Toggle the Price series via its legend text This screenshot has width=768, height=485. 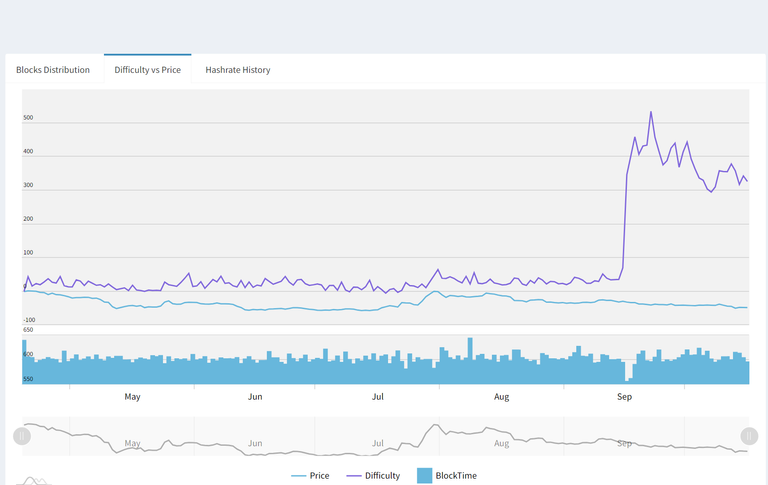point(319,476)
